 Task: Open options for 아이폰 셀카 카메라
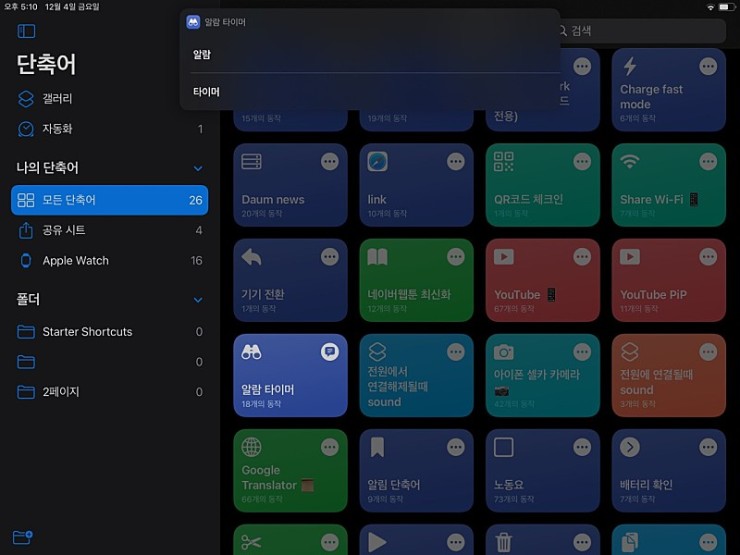582,352
